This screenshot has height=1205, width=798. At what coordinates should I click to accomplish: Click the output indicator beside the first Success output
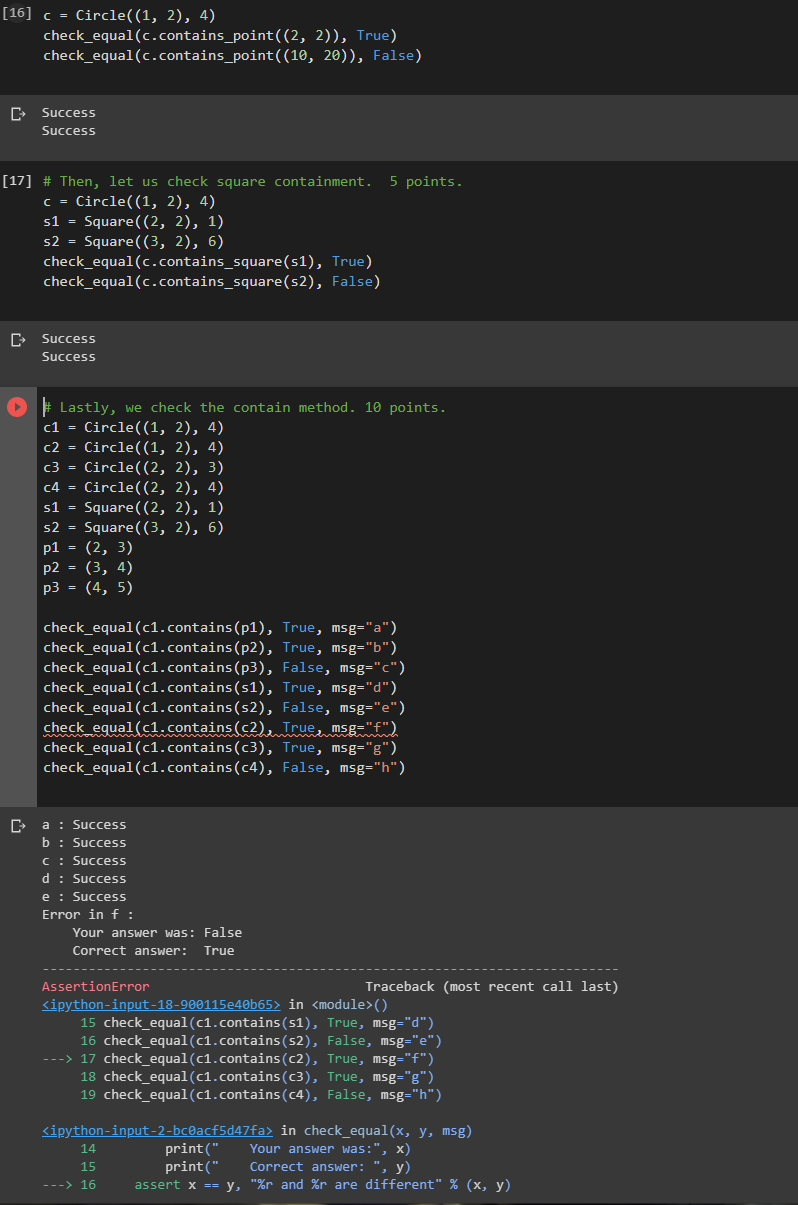[17, 112]
